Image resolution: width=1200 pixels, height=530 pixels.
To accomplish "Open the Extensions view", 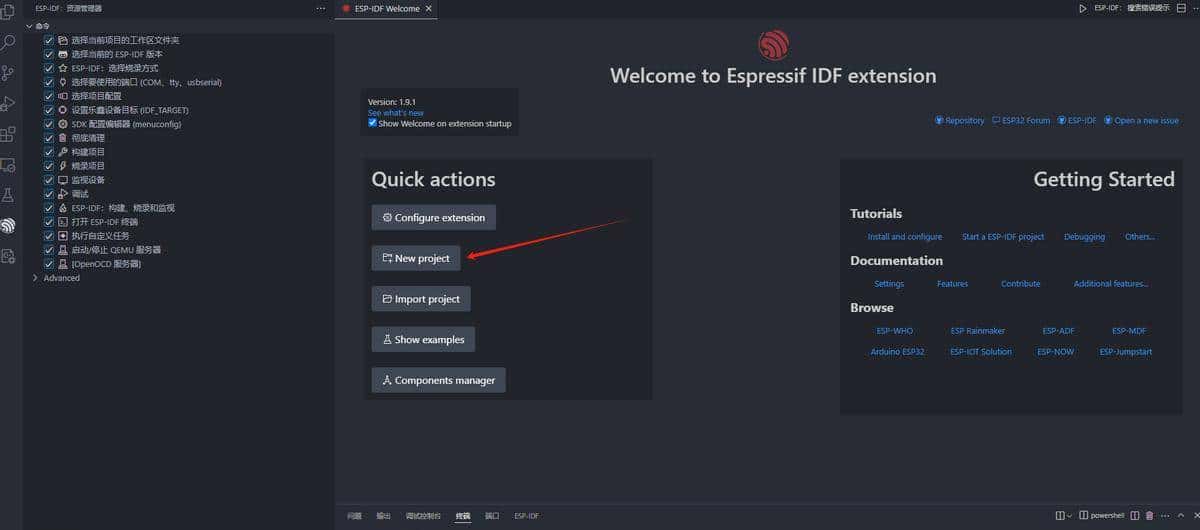I will click(9, 134).
